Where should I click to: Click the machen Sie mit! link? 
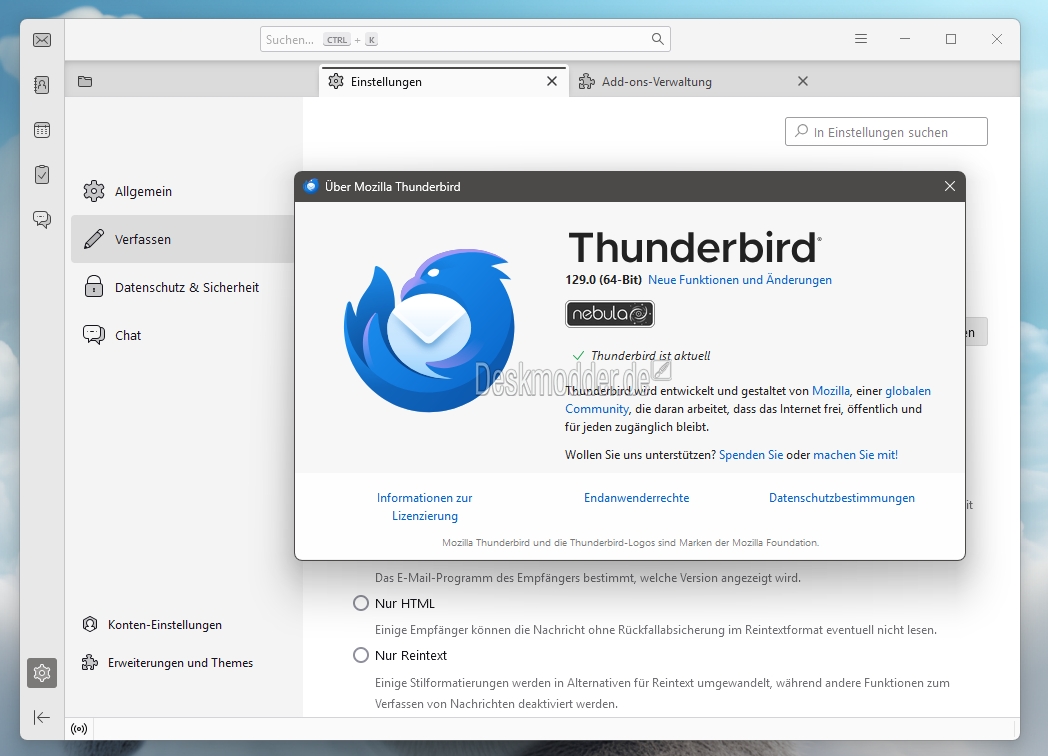856,455
